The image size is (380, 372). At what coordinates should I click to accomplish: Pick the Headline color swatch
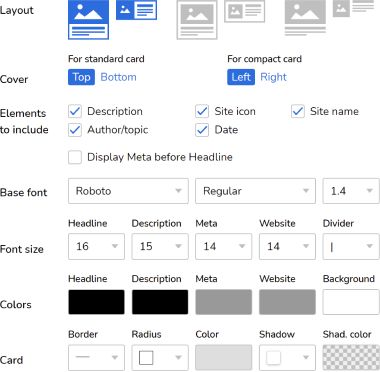coord(96,302)
